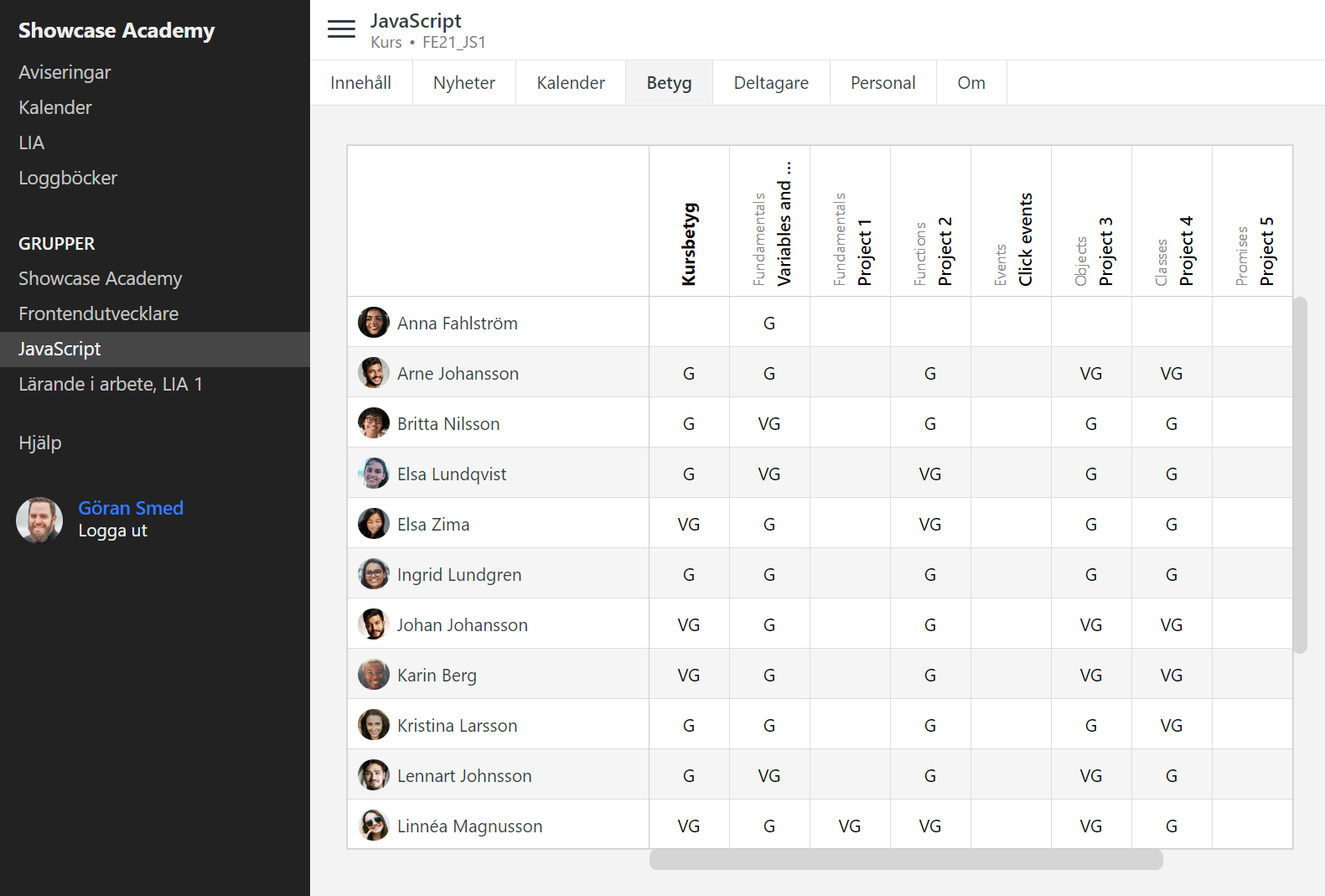Click the hamburger menu icon
This screenshot has width=1325, height=896.
tap(341, 29)
